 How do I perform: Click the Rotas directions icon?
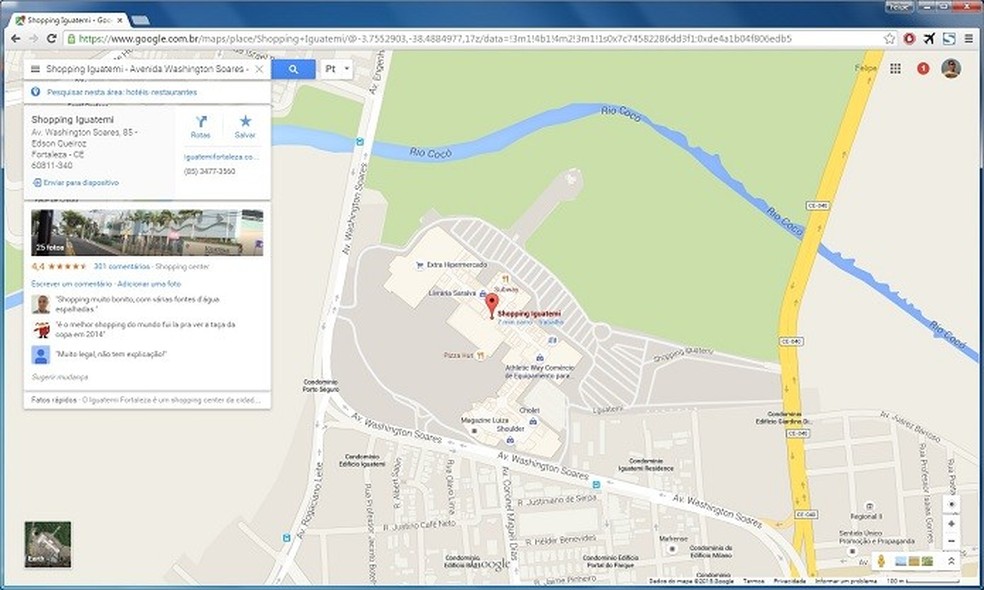pyautogui.click(x=201, y=122)
